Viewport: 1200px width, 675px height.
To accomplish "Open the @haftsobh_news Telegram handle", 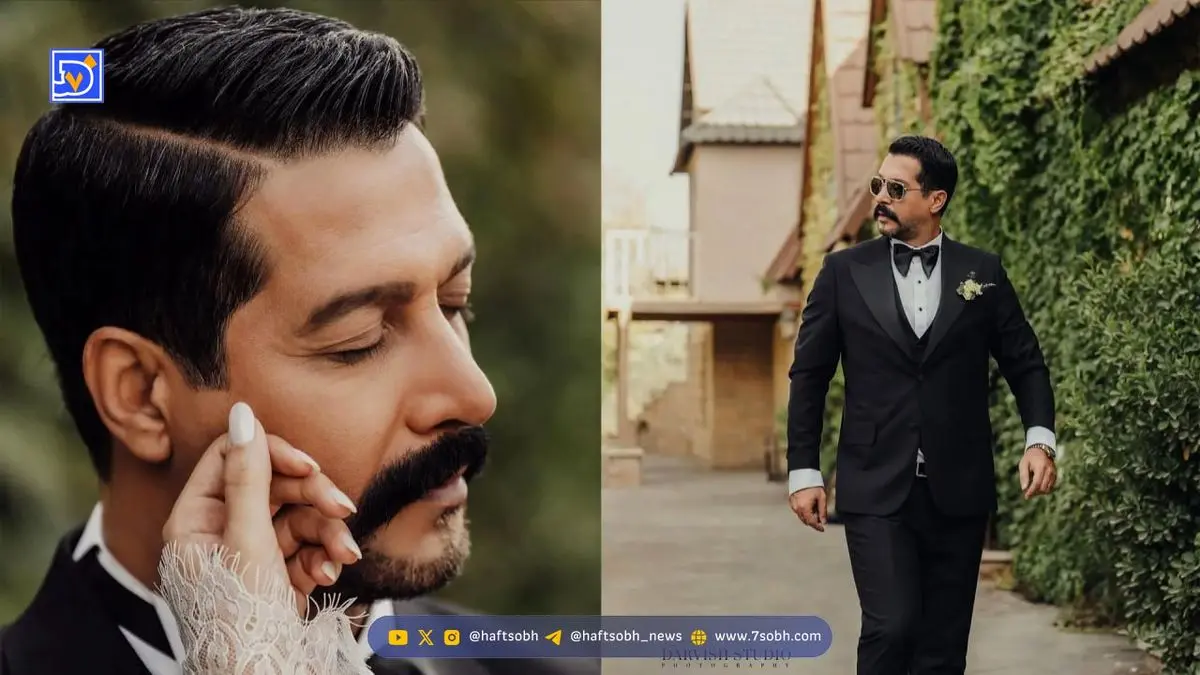I will [626, 637].
